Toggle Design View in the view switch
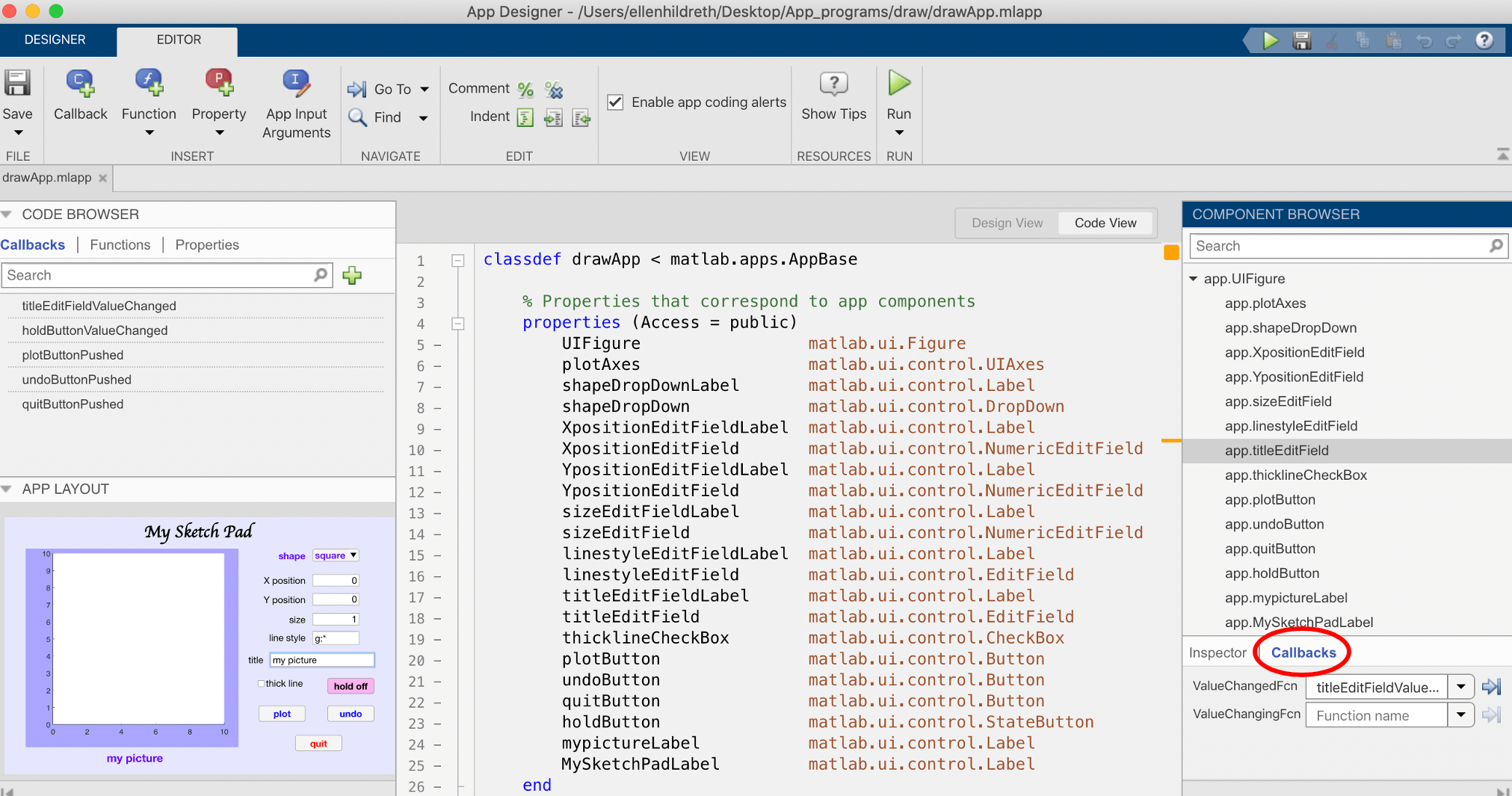The height and width of the screenshot is (796, 1512). coord(1007,223)
